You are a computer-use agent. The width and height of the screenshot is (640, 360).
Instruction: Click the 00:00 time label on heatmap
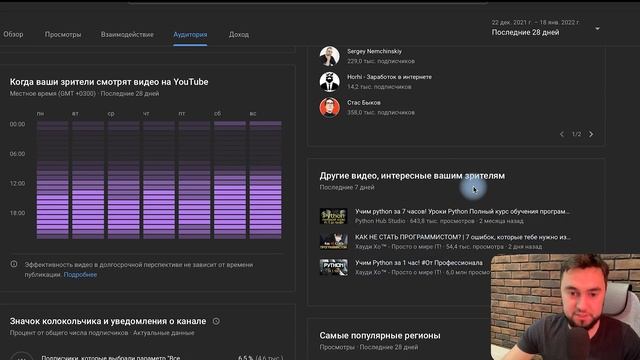[x=17, y=124]
